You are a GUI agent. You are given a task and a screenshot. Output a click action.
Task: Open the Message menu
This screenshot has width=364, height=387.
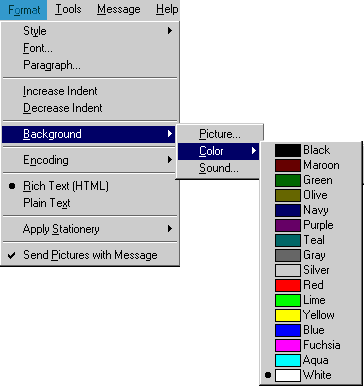click(x=119, y=10)
